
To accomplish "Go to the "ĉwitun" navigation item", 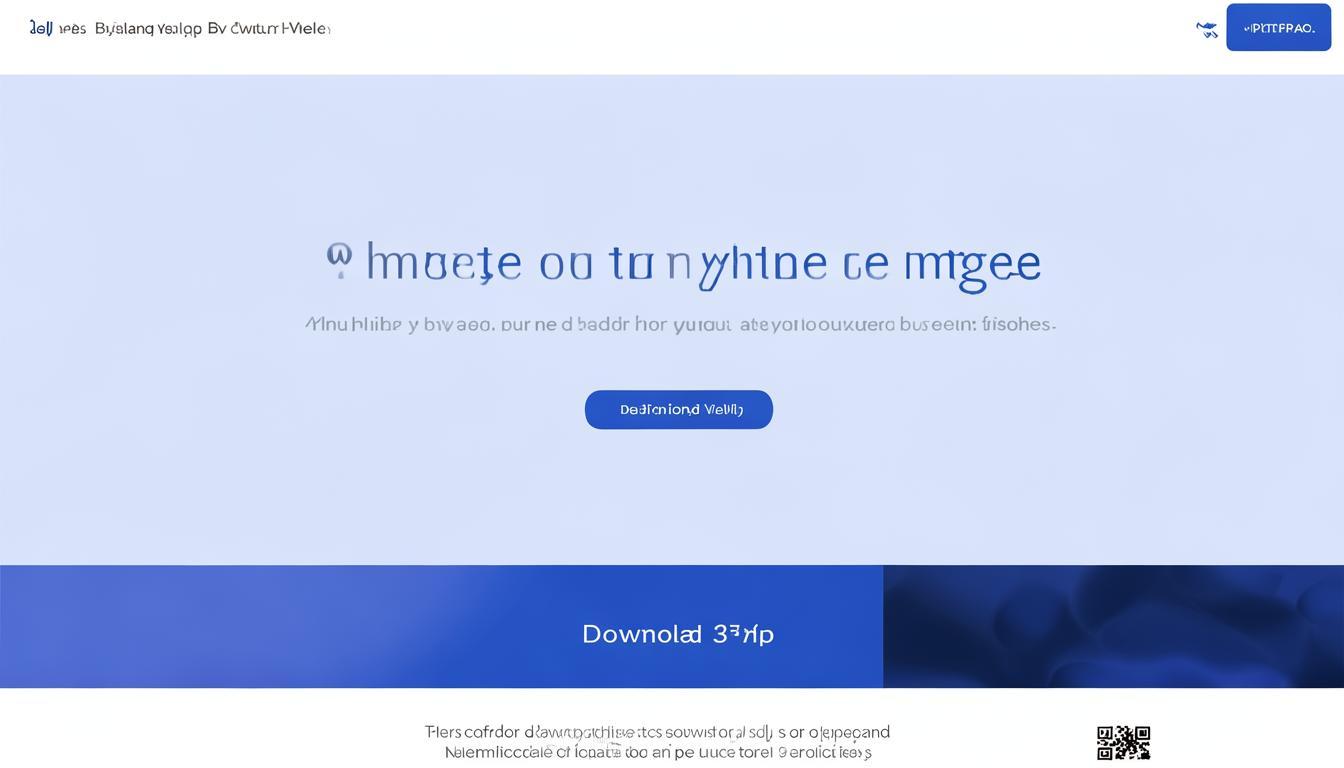I will (254, 29).
